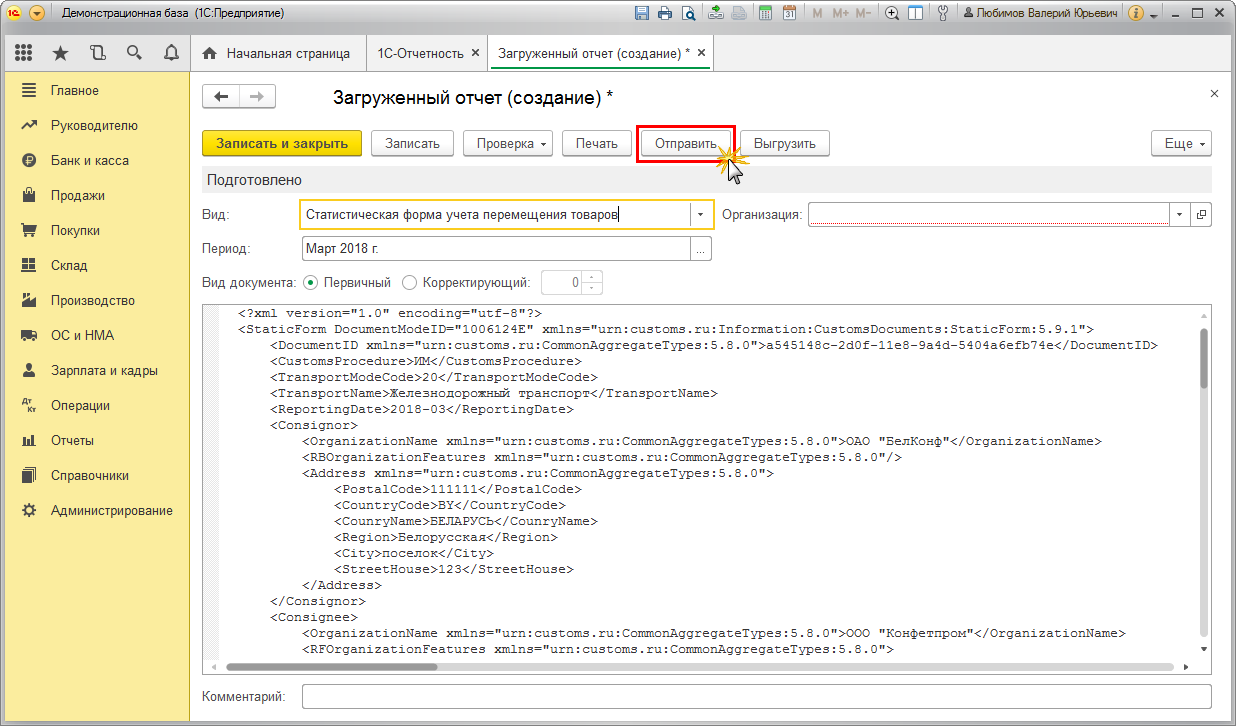1236x726 pixels.
Task: Click the Get link icon in title bar
Action: pos(715,14)
